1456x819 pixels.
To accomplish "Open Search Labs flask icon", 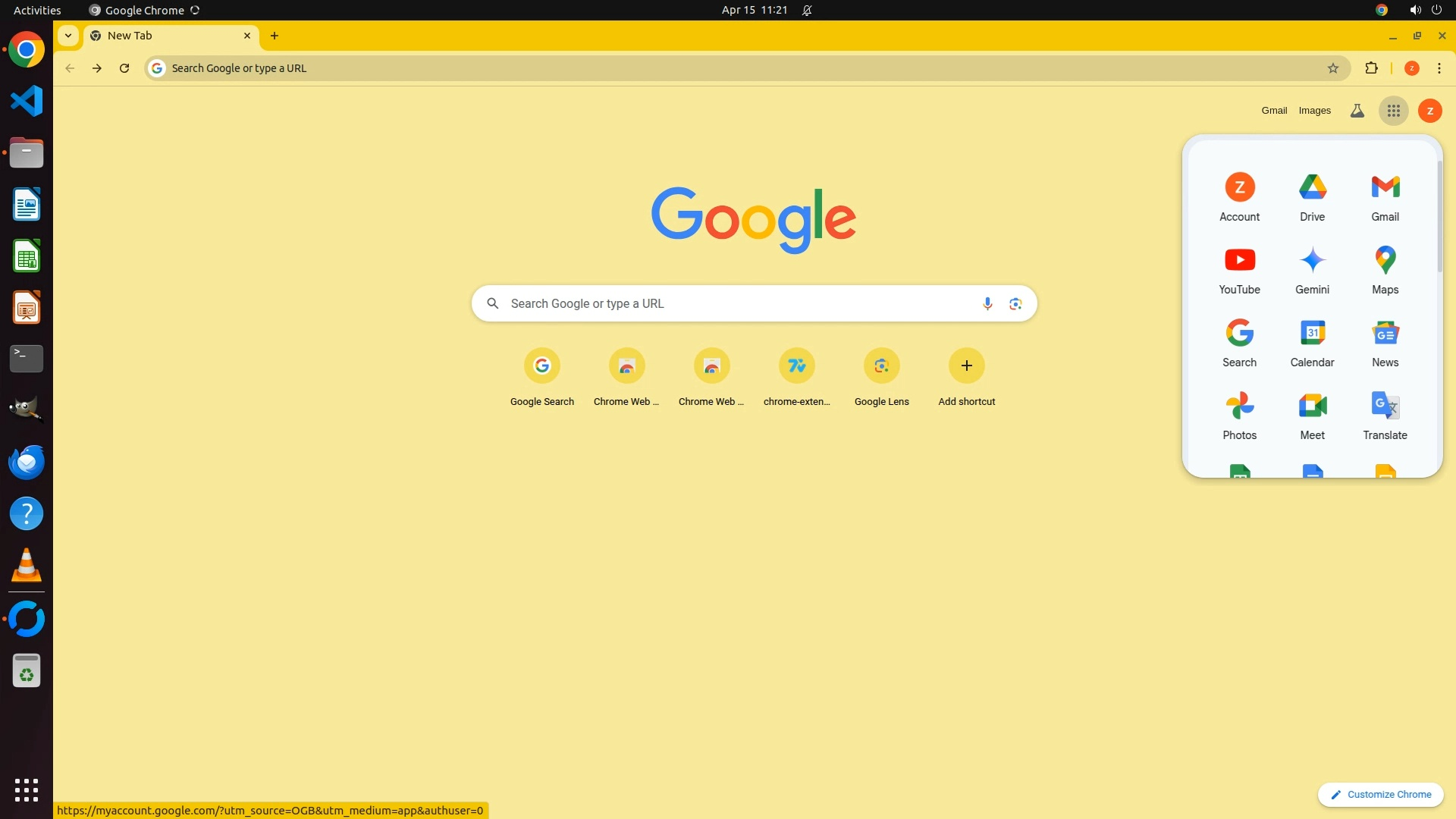I will [x=1357, y=111].
